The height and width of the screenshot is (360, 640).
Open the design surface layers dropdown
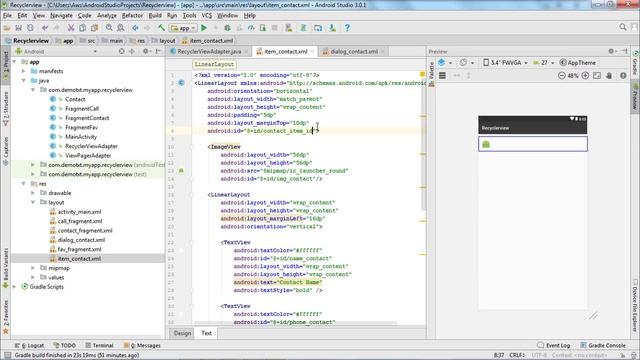tap(444, 63)
